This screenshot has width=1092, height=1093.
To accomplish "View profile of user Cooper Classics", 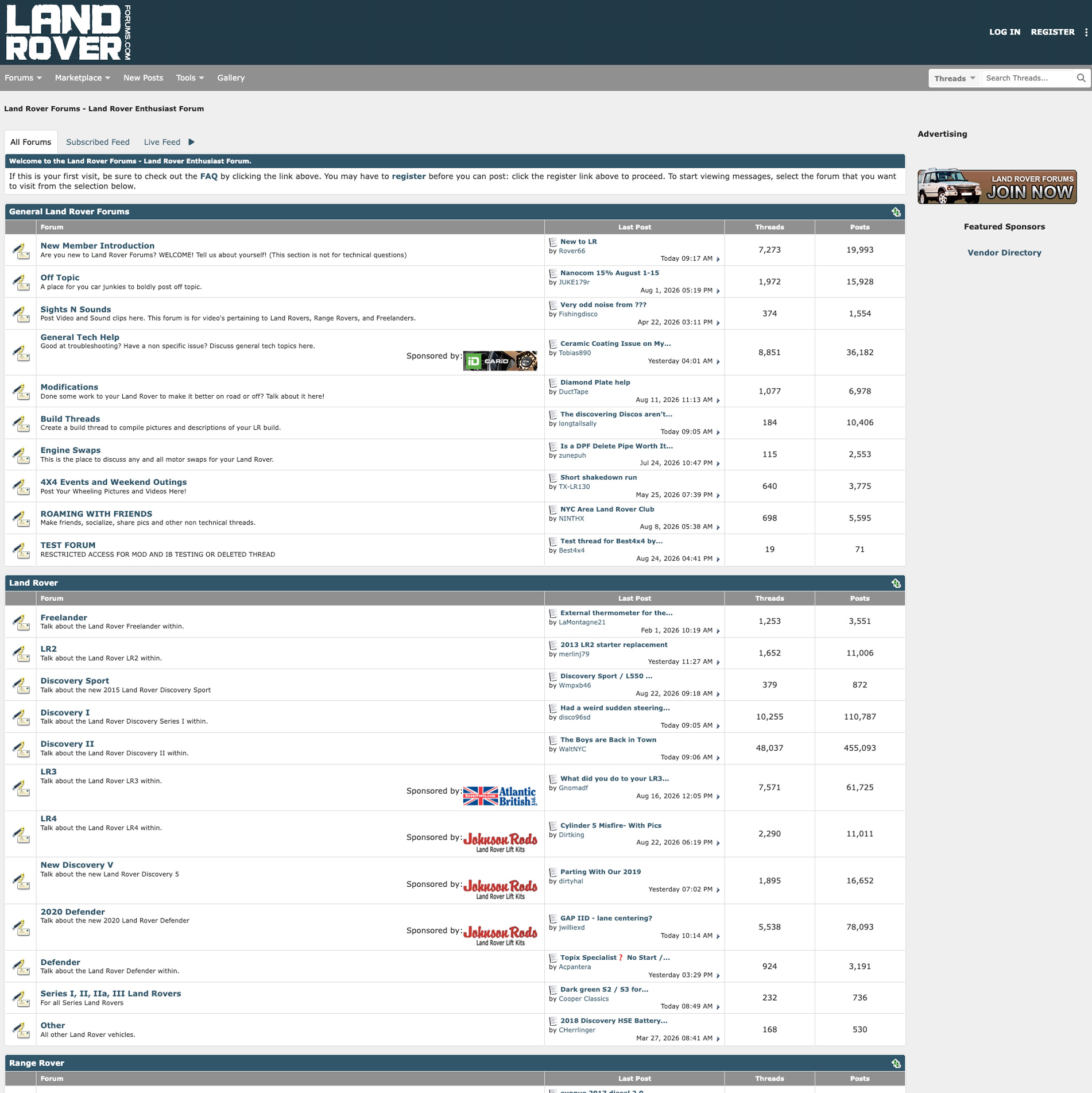I will 583,999.
